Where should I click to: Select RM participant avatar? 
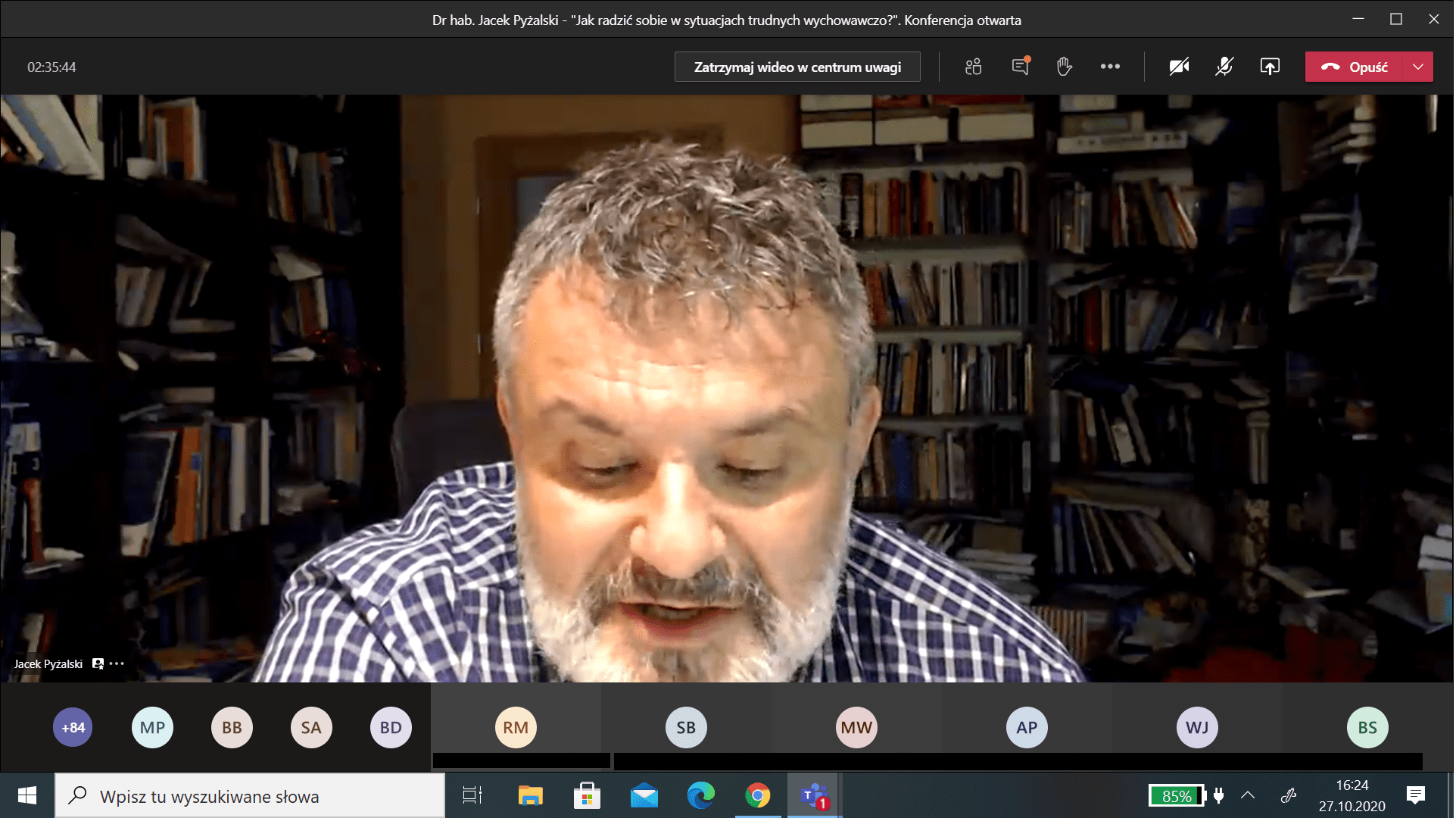tap(516, 727)
